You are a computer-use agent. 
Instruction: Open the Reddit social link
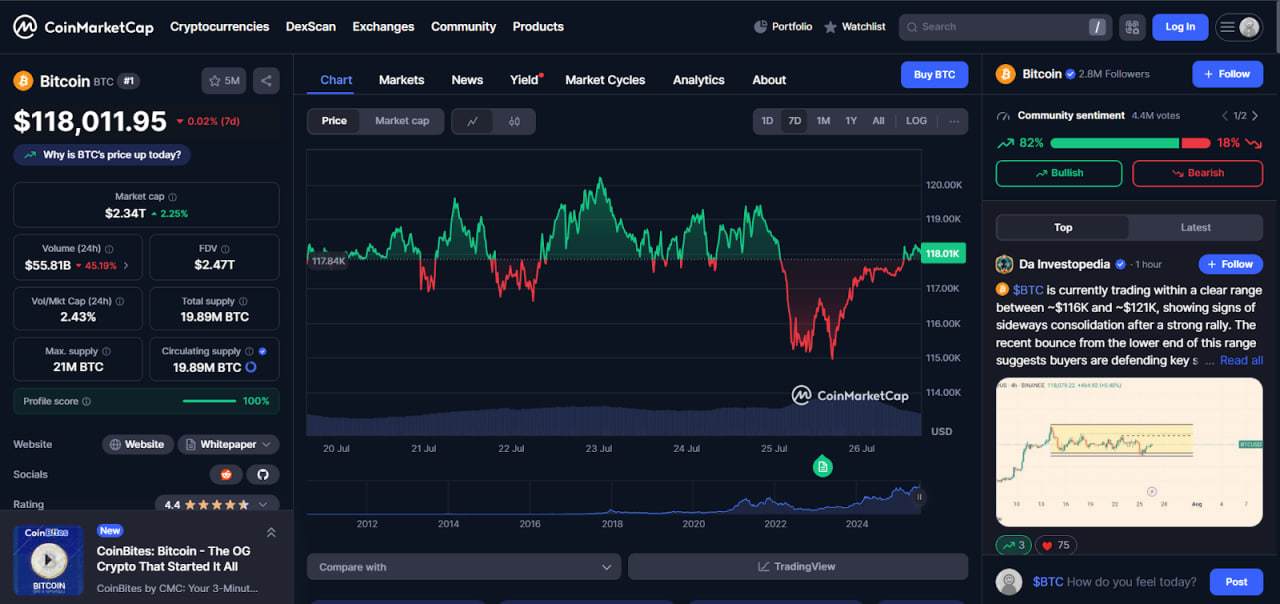pyautogui.click(x=226, y=474)
